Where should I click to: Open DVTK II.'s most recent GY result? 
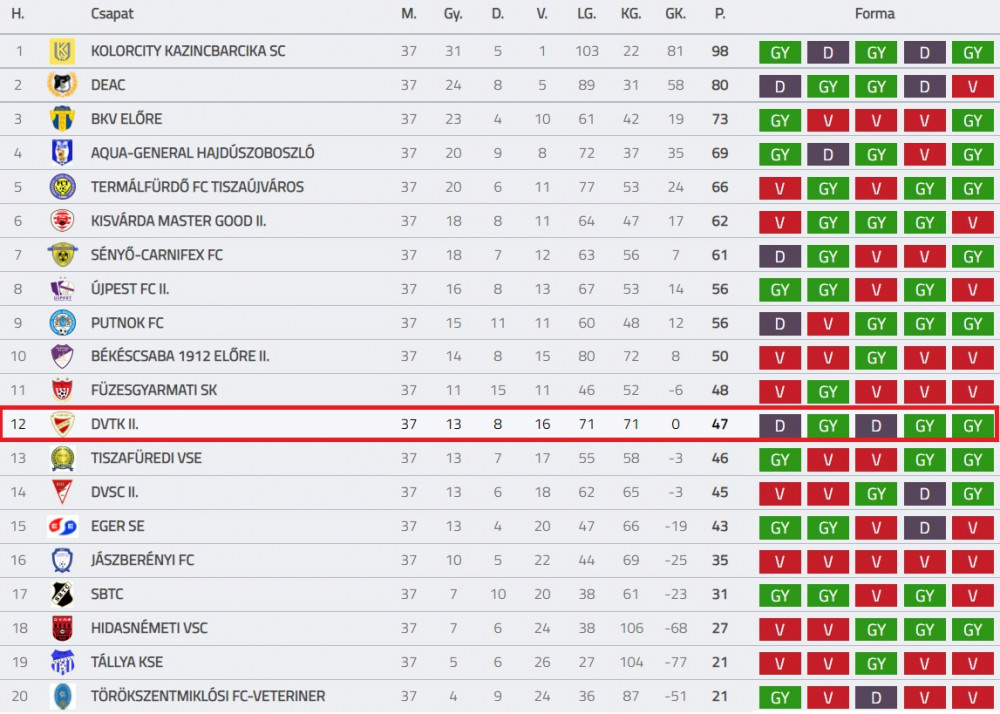point(973,425)
